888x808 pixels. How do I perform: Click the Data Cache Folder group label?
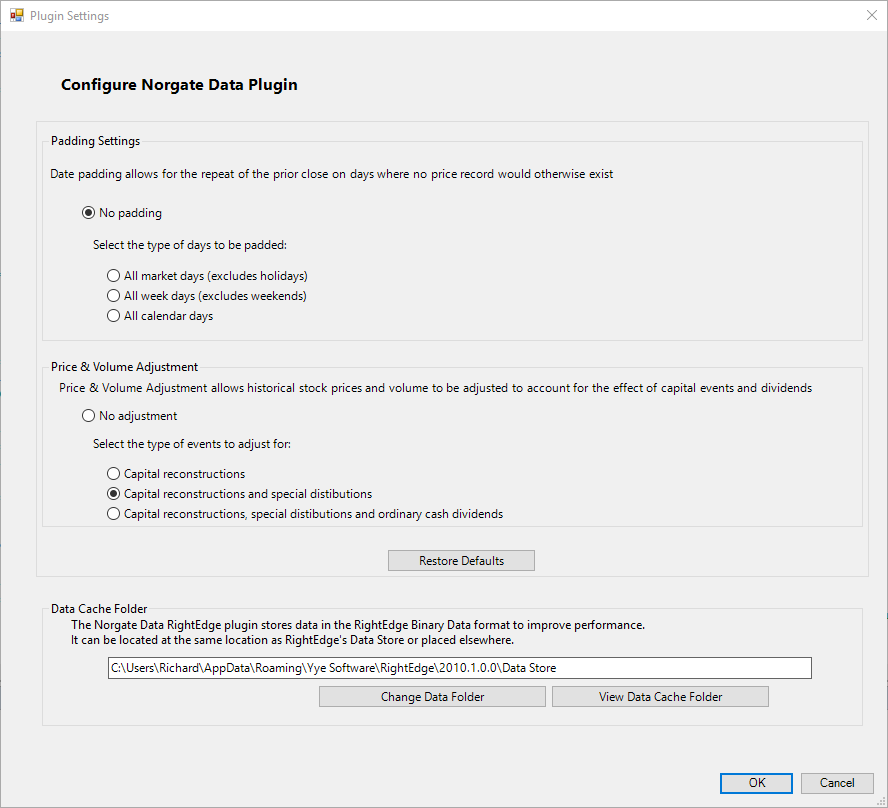click(99, 609)
